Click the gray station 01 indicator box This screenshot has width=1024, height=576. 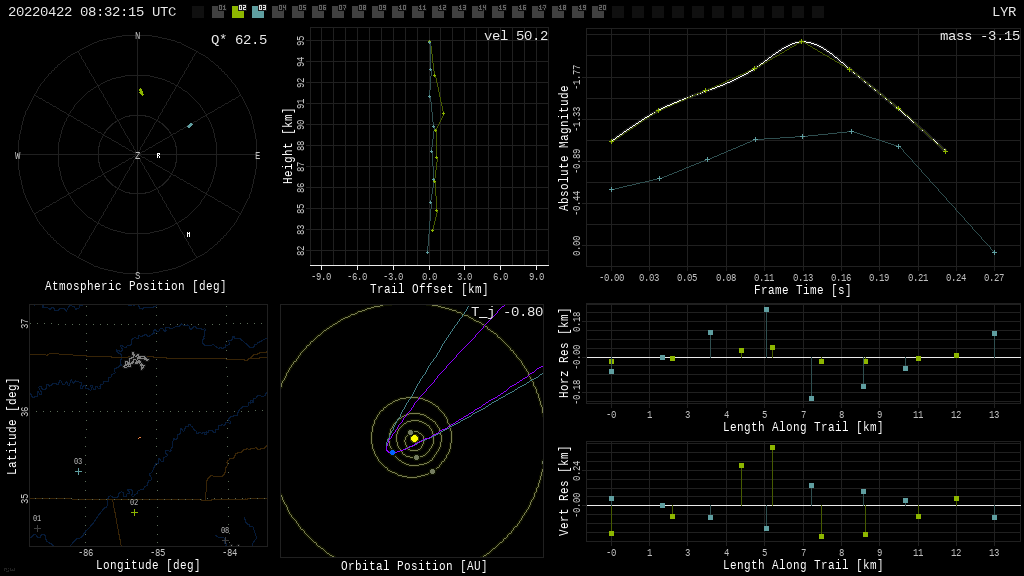(x=218, y=12)
